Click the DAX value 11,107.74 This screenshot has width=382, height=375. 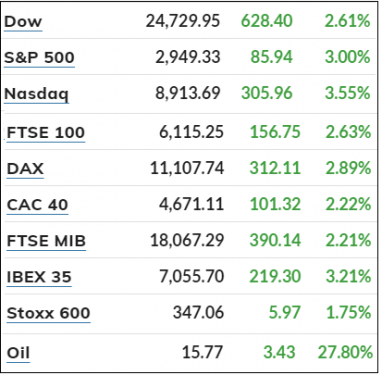[x=187, y=168]
